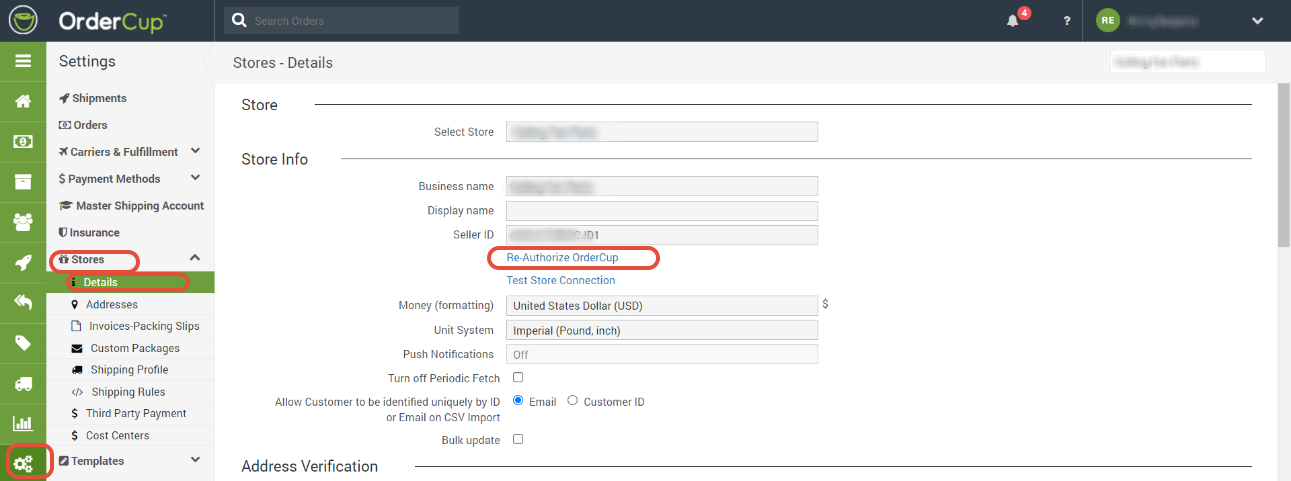Click the store selector box in header
The image size is (1291, 481).
click(x=1188, y=62)
